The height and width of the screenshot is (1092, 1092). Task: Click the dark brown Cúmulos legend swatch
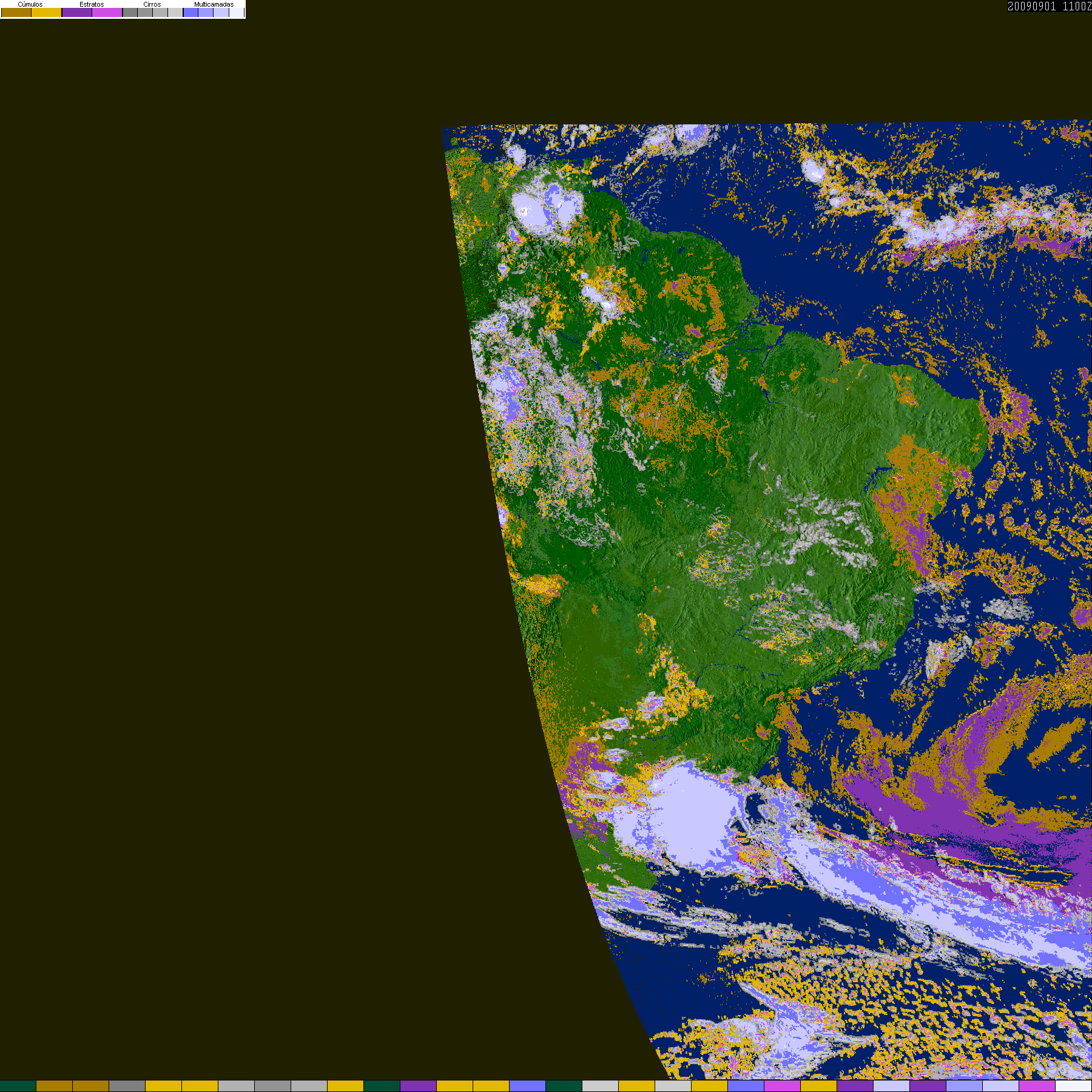(x=16, y=12)
